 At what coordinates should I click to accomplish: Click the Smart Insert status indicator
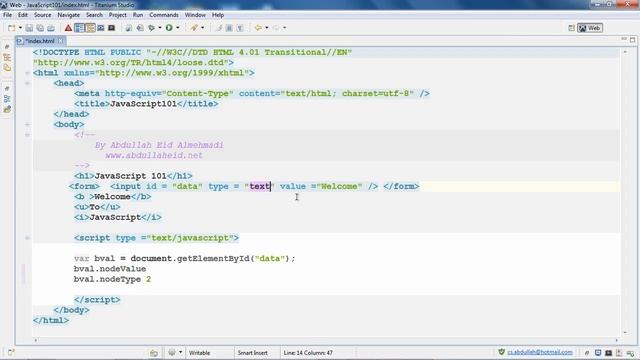(252, 353)
